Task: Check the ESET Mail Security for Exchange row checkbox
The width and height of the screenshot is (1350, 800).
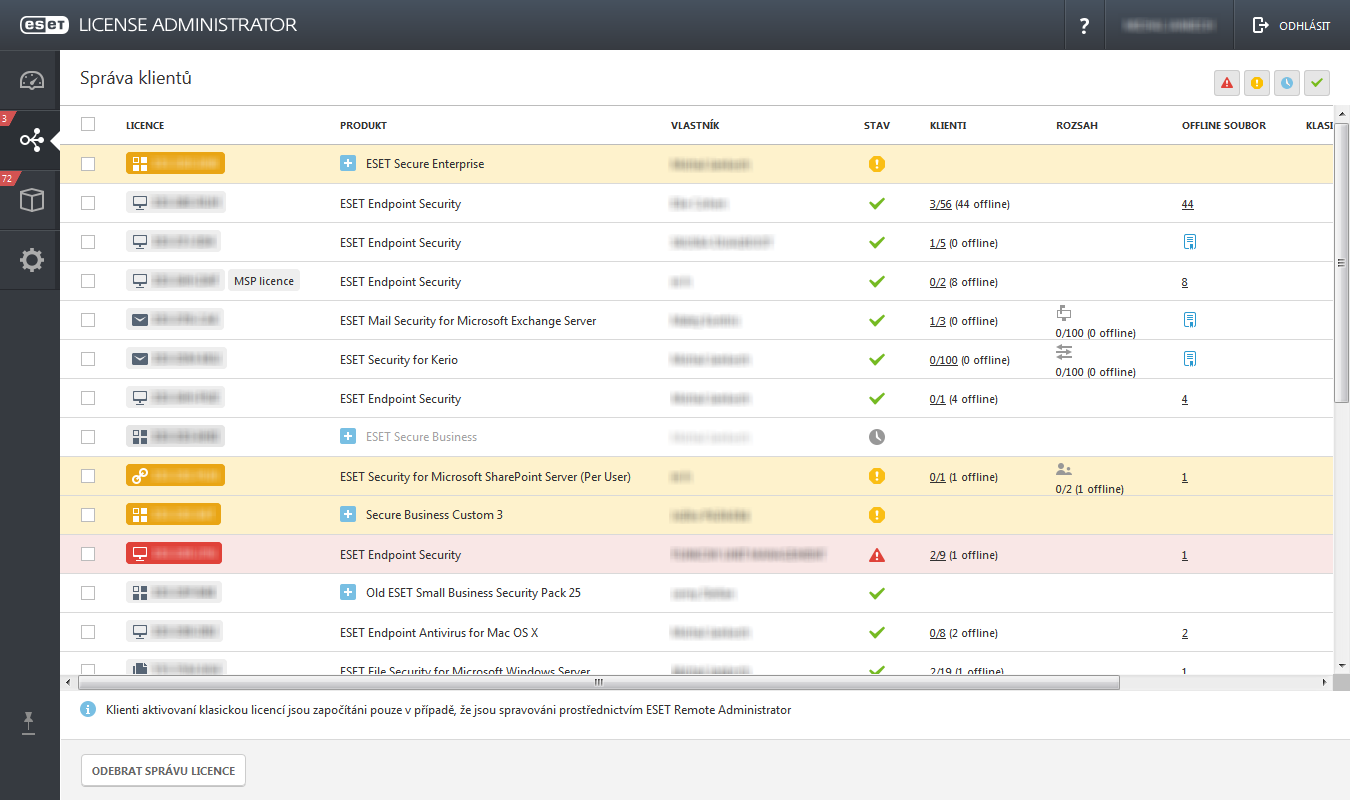Action: 88,320
